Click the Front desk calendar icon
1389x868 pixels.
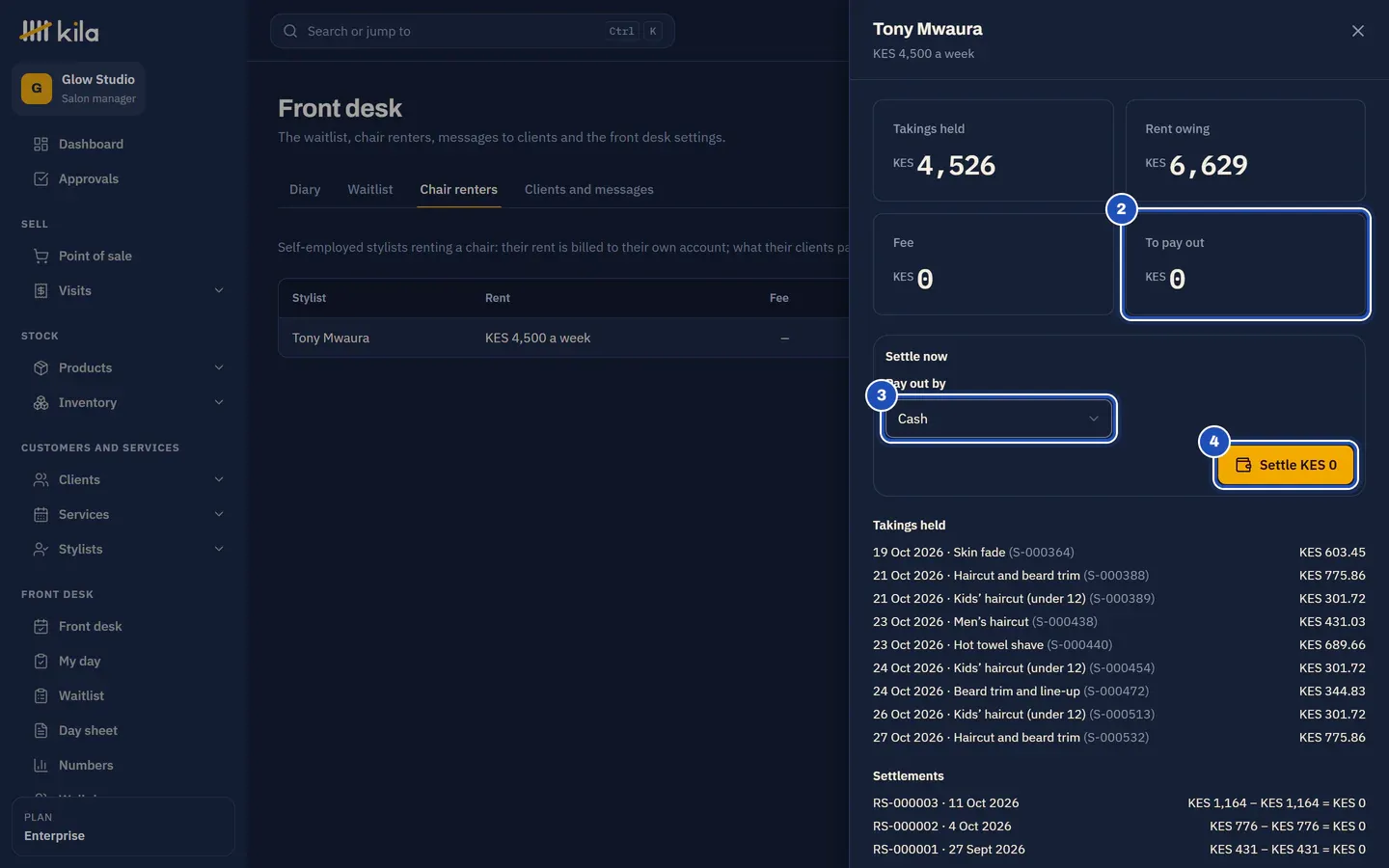[x=41, y=627]
